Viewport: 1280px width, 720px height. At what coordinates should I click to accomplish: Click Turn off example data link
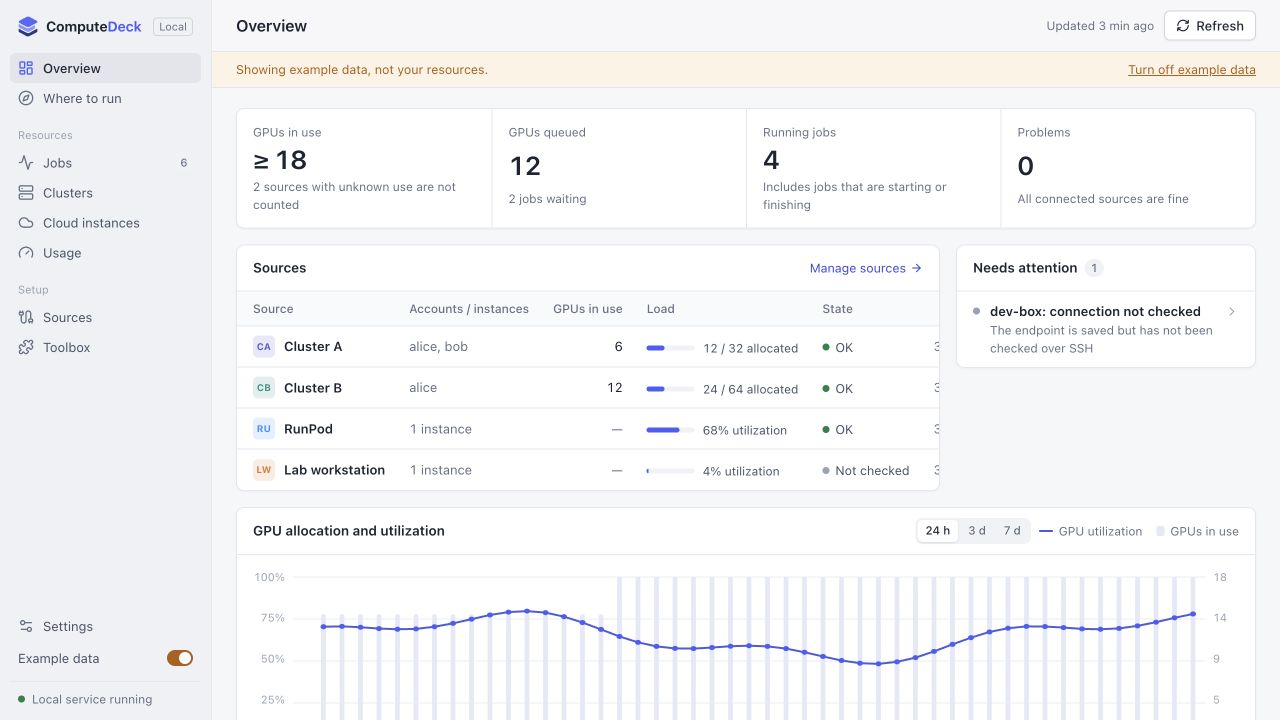coord(1192,70)
